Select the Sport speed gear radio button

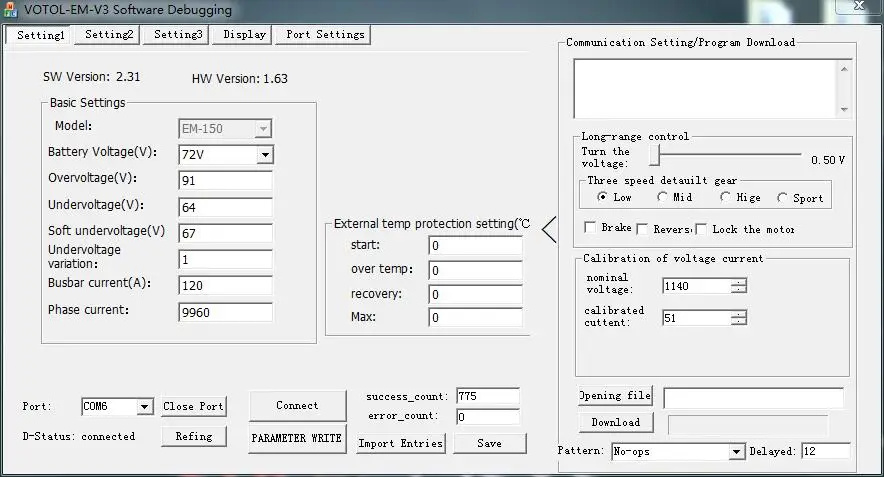point(782,198)
